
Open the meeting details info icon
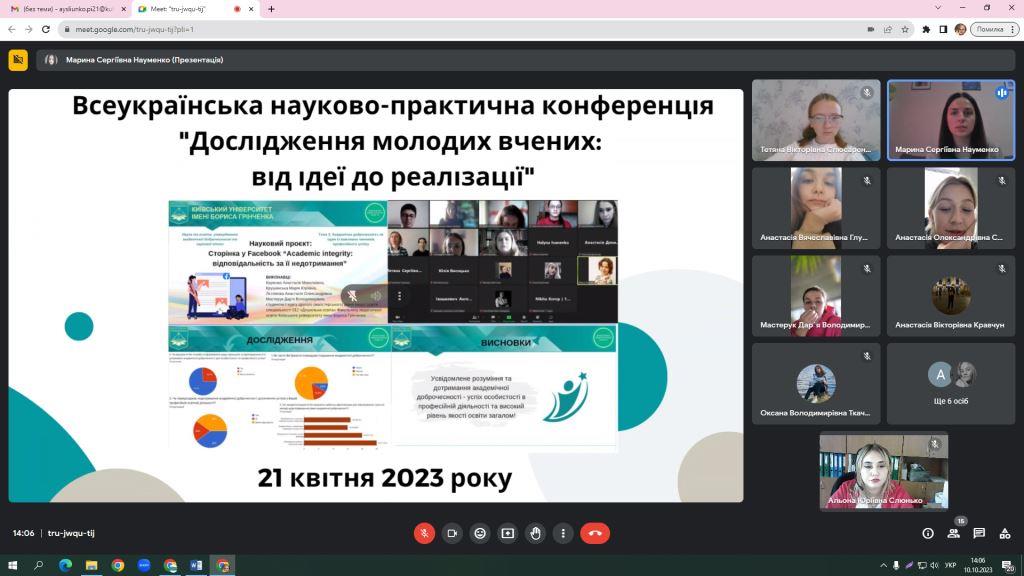click(x=928, y=533)
